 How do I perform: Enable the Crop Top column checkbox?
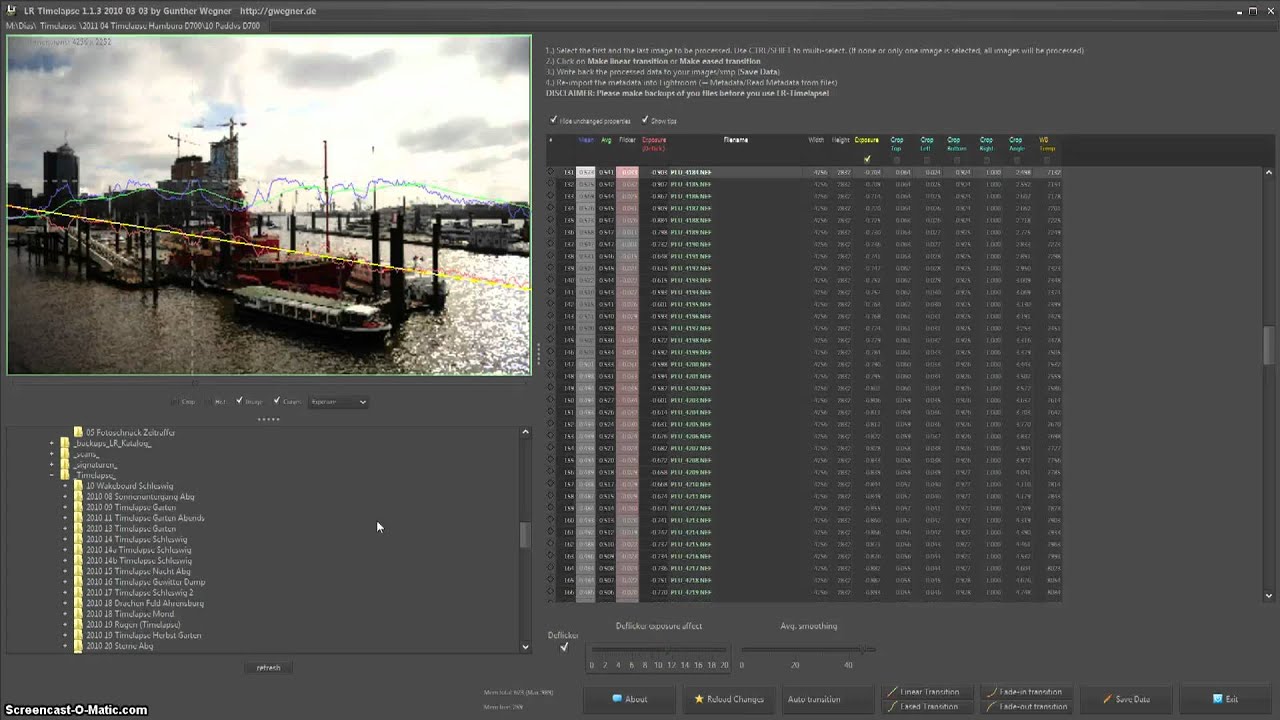[x=897, y=159]
